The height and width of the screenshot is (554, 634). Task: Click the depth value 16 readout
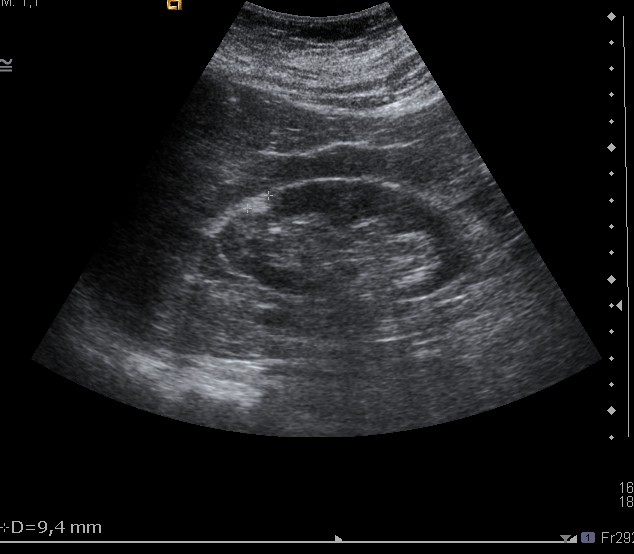coord(626,488)
